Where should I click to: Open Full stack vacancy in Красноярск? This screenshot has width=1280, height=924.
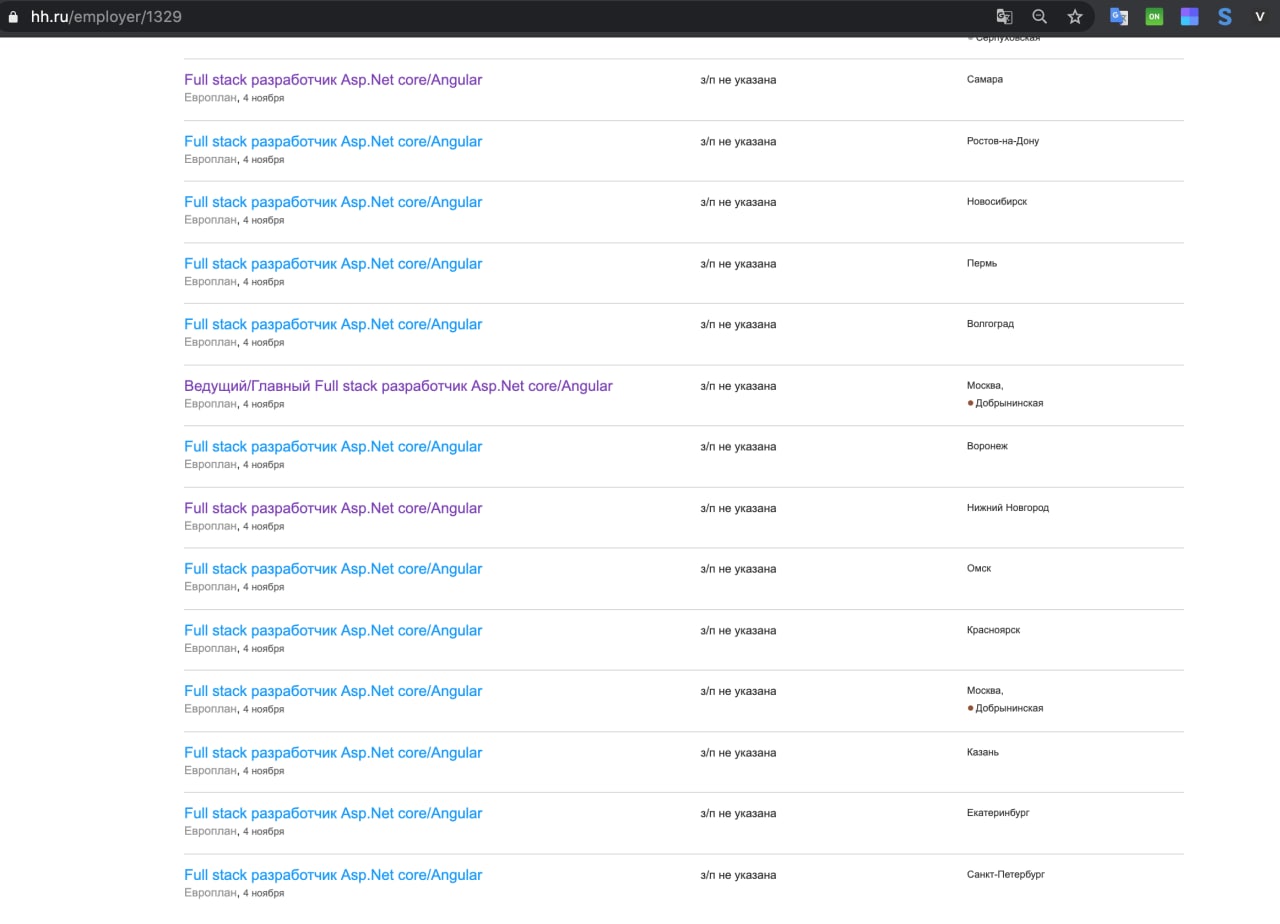(333, 631)
